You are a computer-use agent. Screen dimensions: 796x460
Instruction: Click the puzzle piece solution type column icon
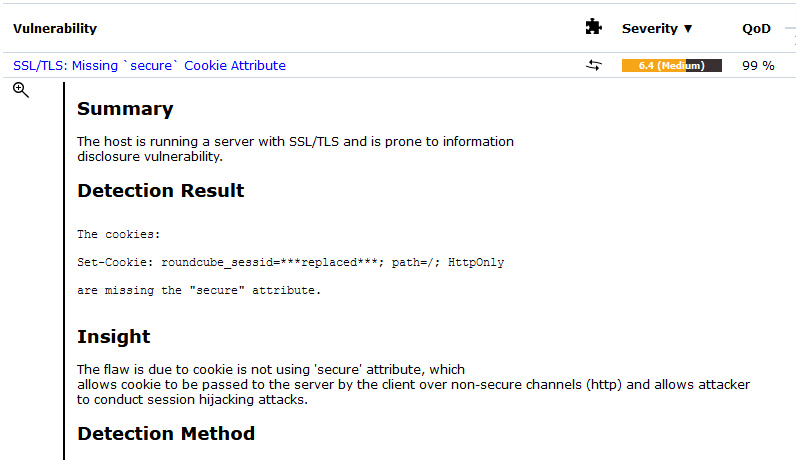[593, 27]
